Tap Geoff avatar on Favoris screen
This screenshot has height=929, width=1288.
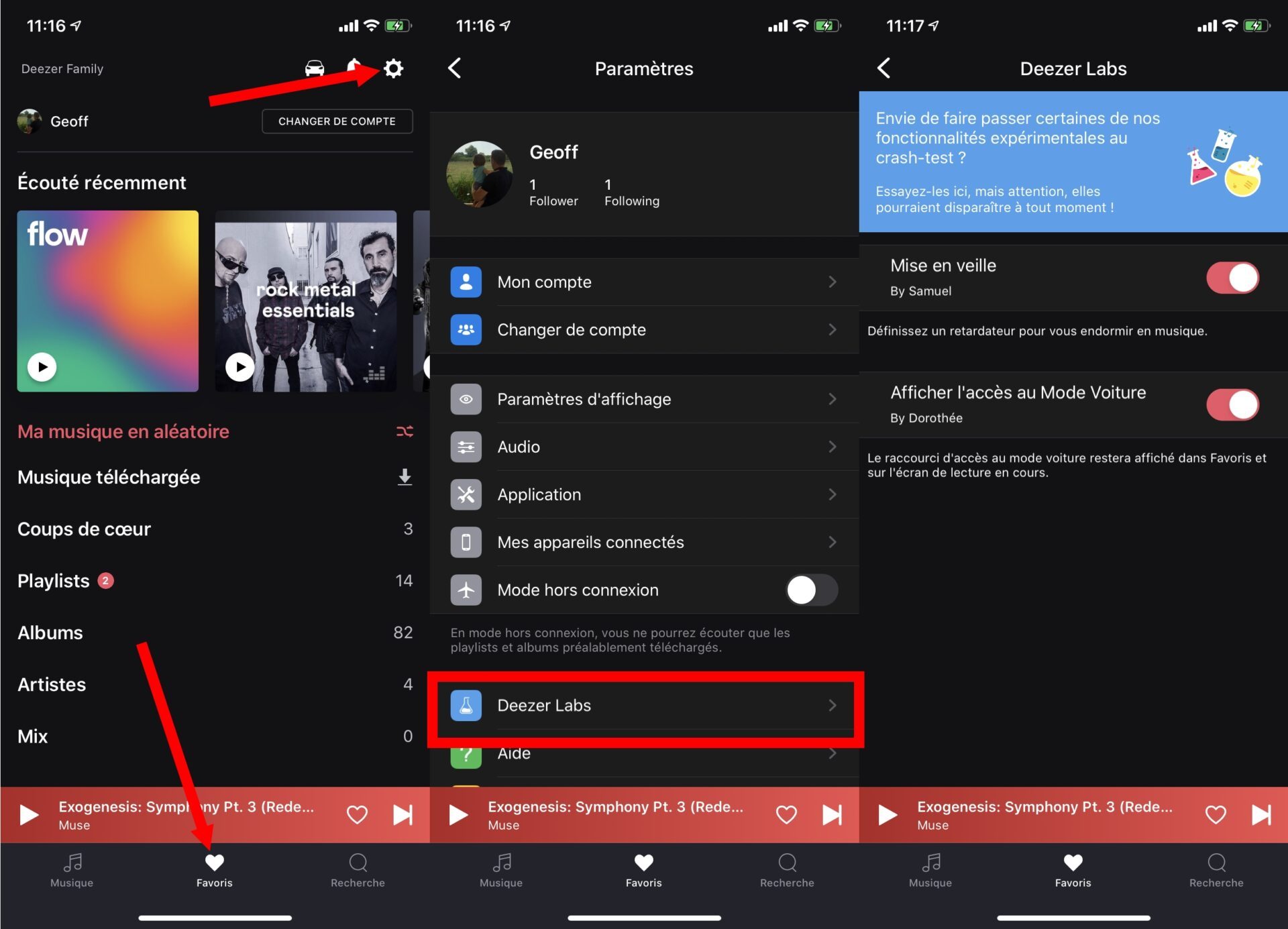coord(30,121)
